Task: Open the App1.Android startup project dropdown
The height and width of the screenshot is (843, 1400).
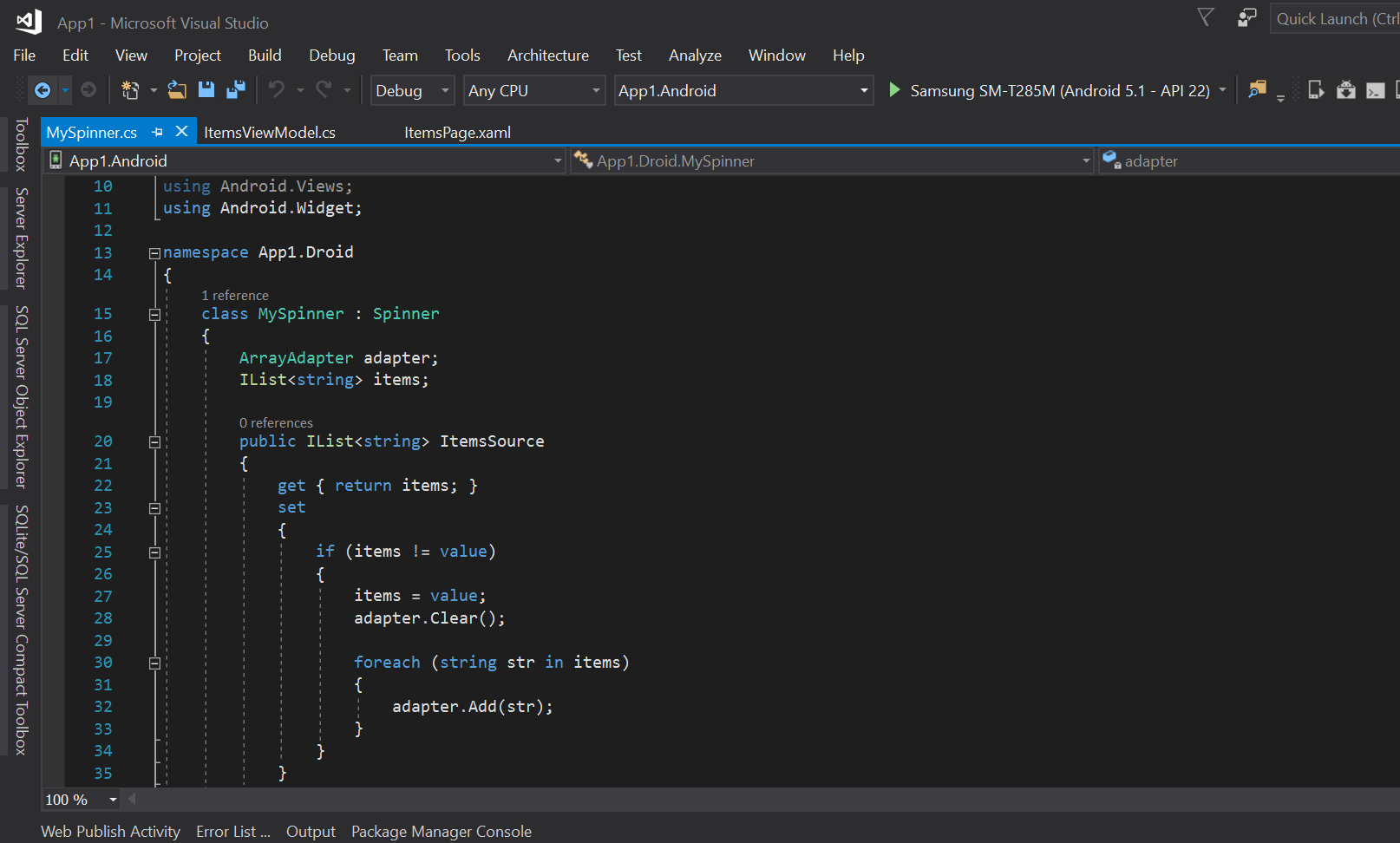Action: coord(743,90)
